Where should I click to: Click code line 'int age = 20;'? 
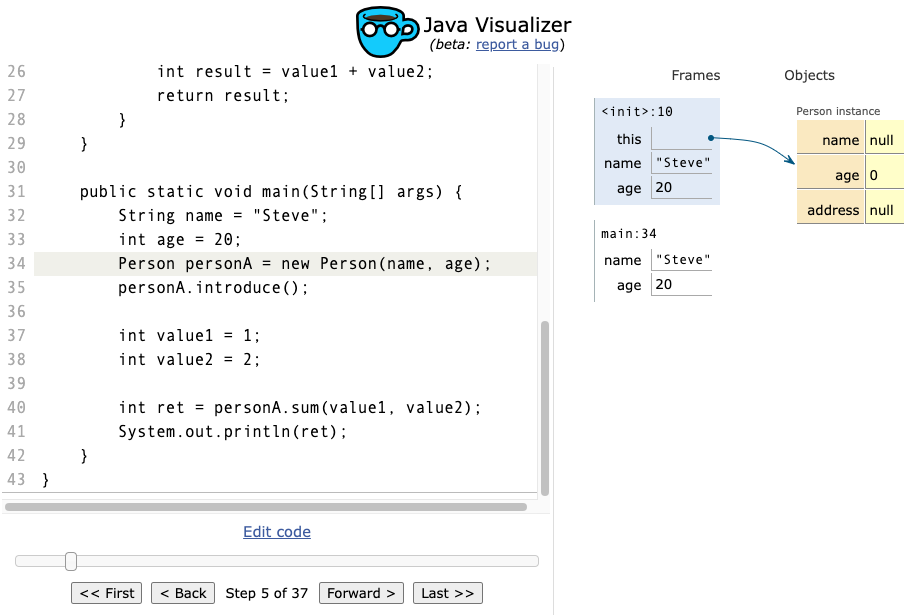[x=179, y=240]
